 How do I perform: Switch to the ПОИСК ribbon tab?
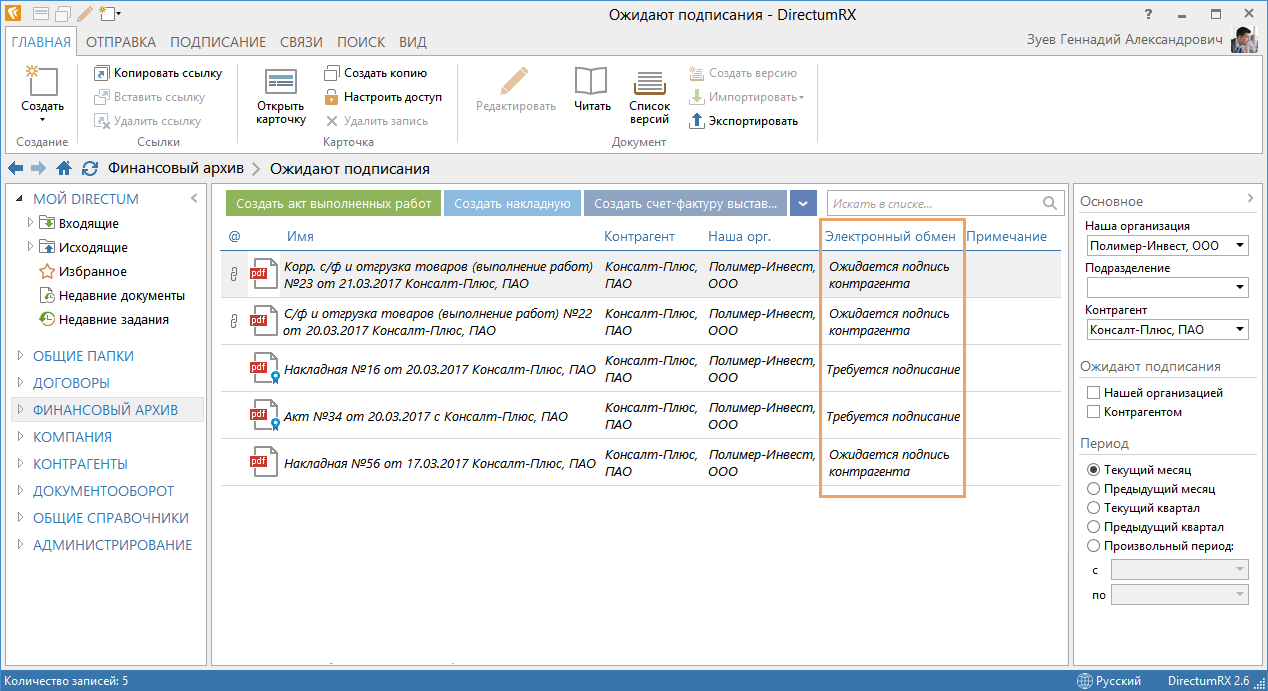tap(361, 42)
